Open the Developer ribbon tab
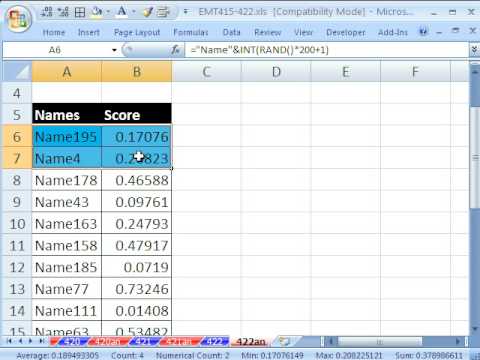The height and width of the screenshot is (360, 480). 346,32
